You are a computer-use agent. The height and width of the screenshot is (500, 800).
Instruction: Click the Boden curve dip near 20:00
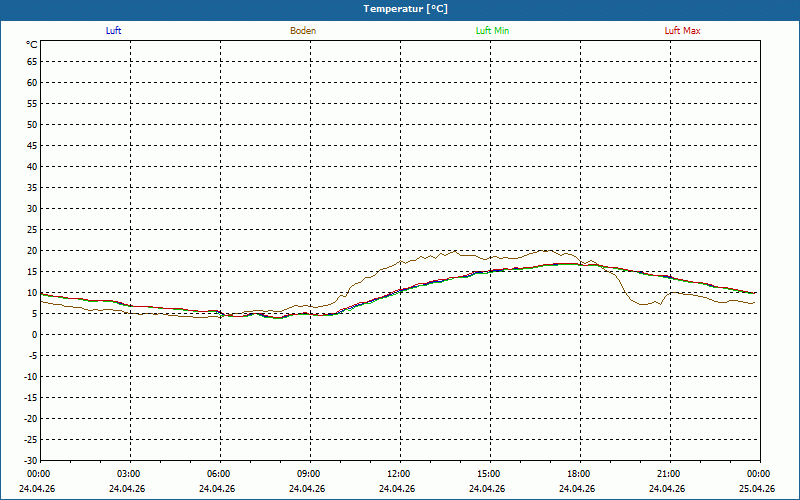pyautogui.click(x=644, y=304)
